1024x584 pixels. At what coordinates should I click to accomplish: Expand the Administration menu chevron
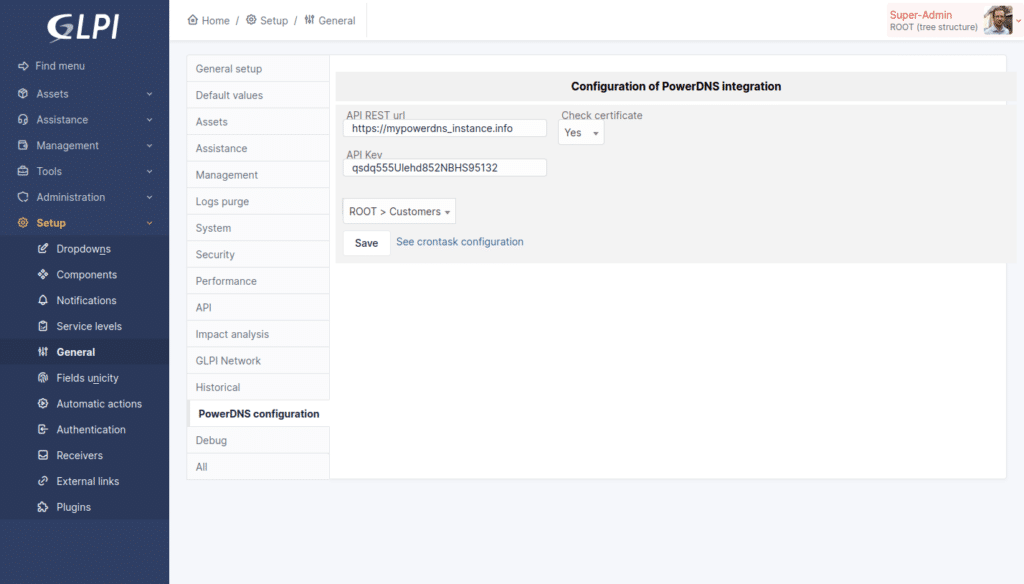pyautogui.click(x=150, y=197)
